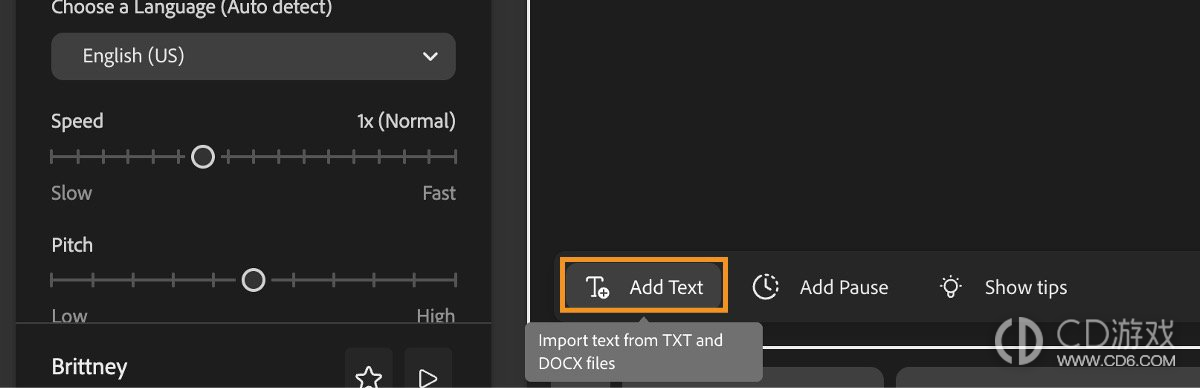Click the Slow label under Speed
The height and width of the screenshot is (388, 1200).
pyautogui.click(x=71, y=193)
